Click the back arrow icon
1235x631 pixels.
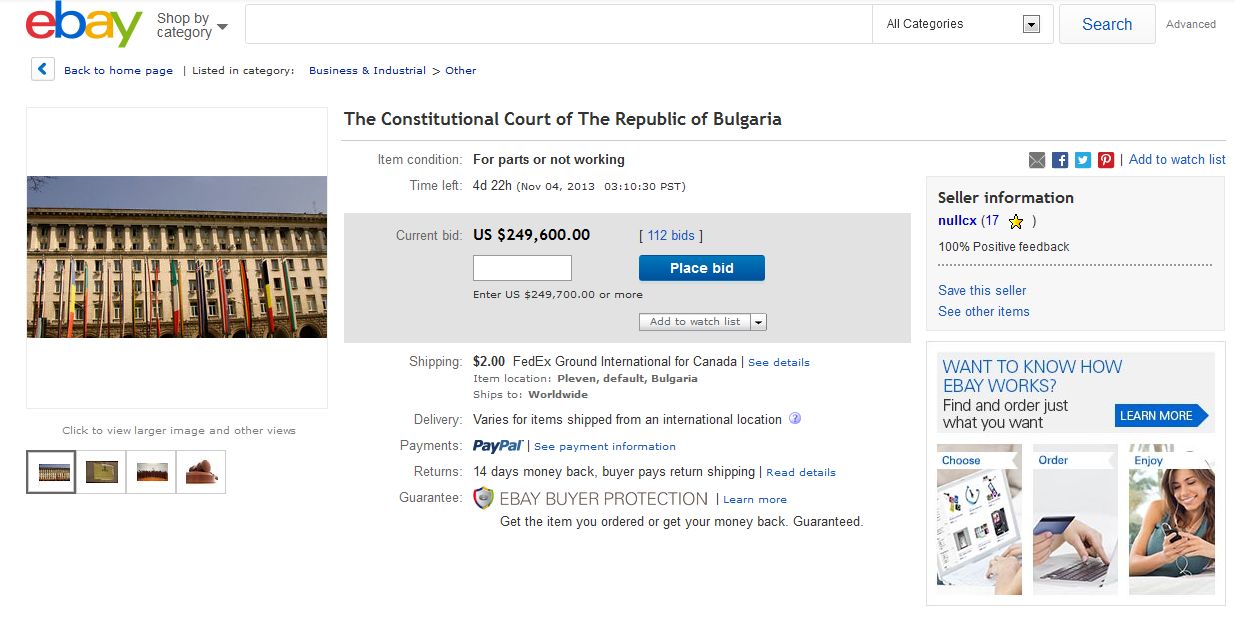(x=42, y=69)
